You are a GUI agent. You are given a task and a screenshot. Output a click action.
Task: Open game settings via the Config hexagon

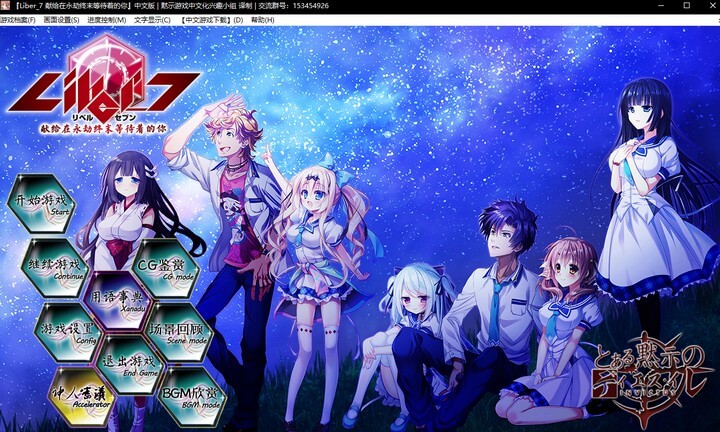pyautogui.click(x=68, y=332)
